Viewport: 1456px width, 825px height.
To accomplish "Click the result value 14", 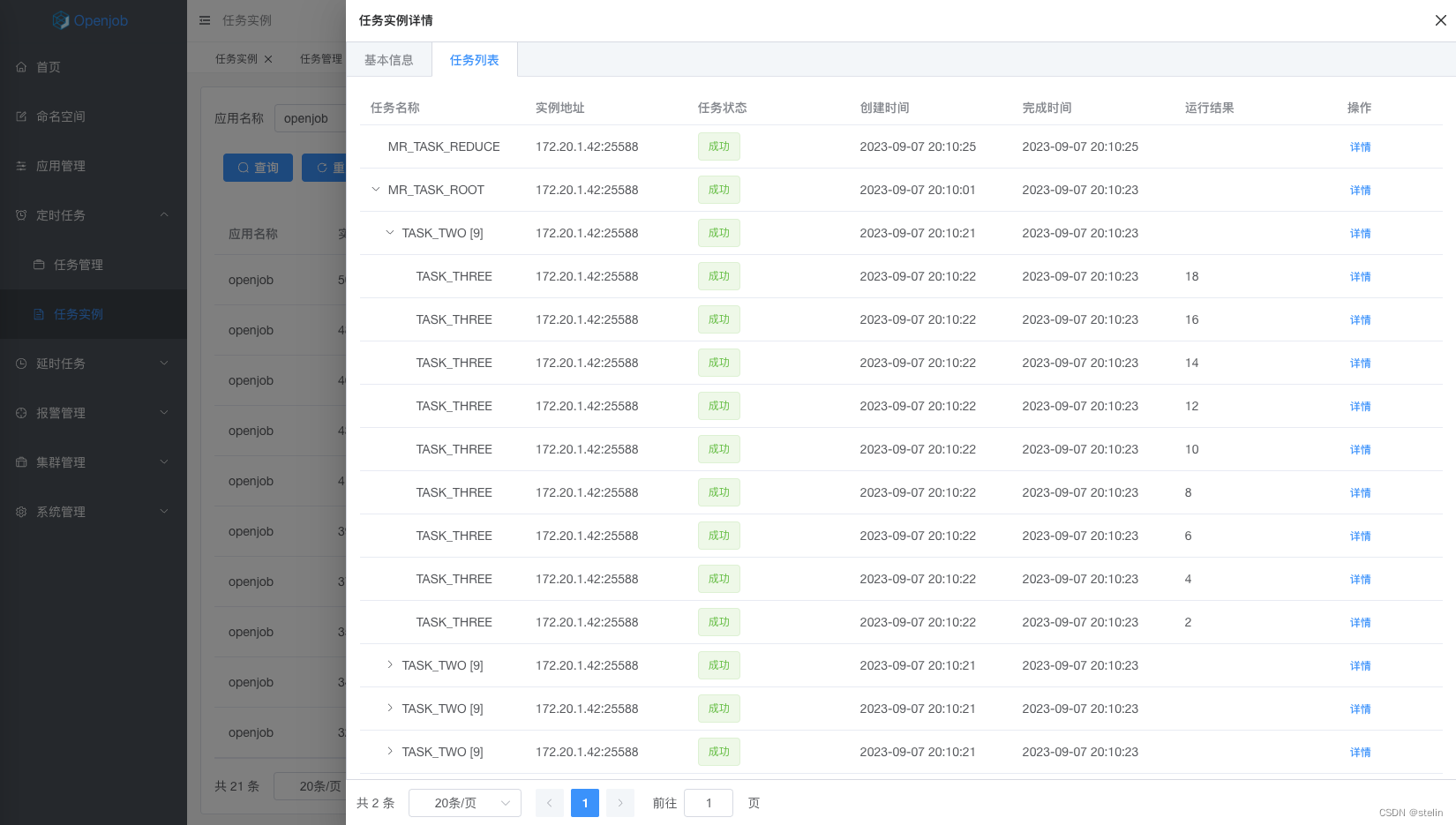I will tap(1192, 363).
